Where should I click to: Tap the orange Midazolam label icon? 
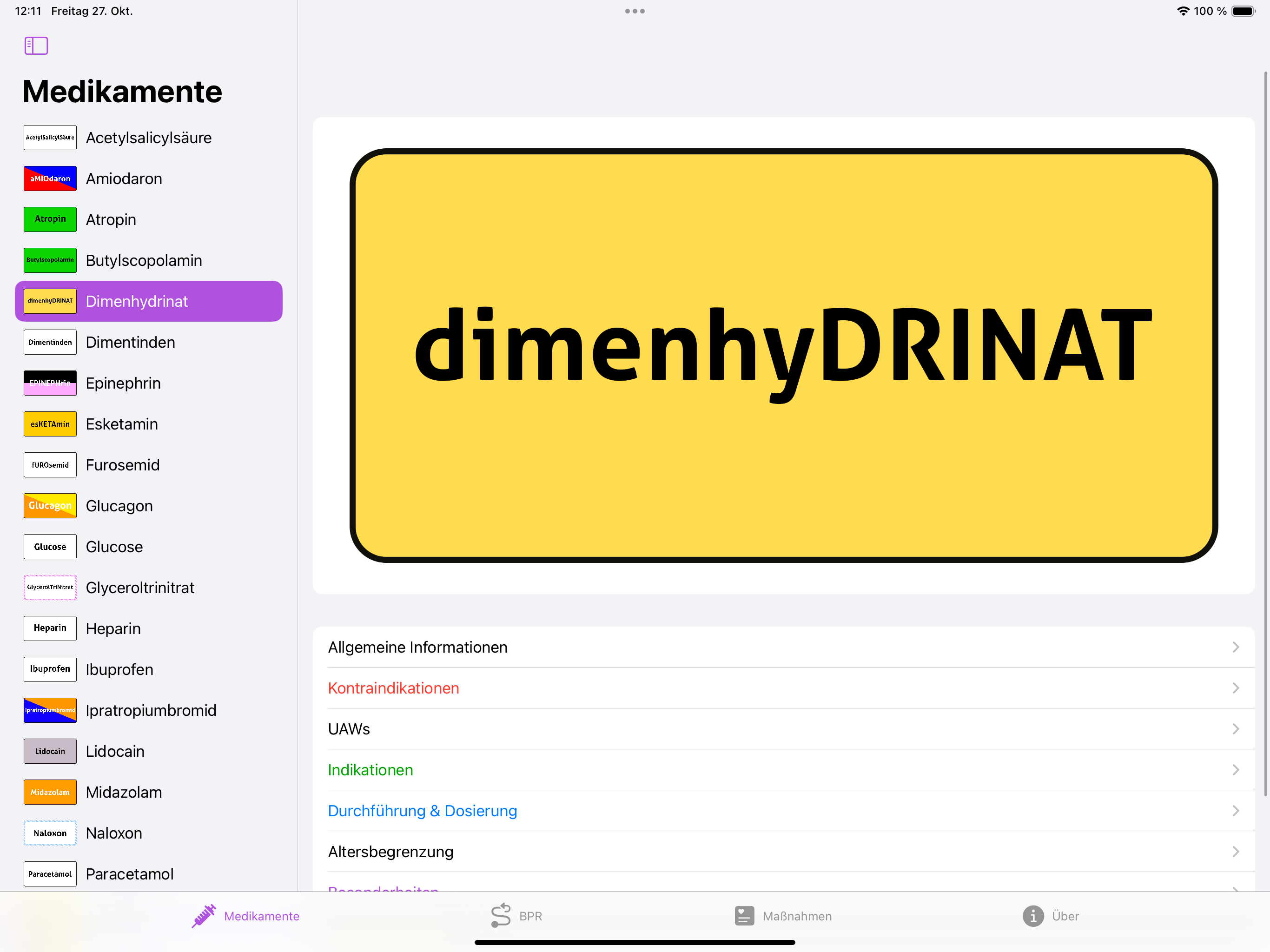tap(50, 792)
